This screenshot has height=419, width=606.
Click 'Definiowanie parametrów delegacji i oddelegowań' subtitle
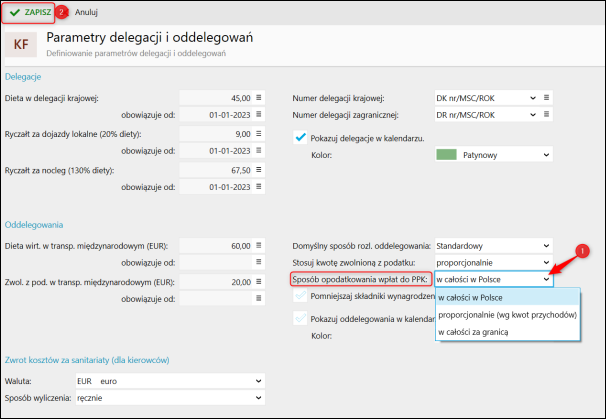(136, 53)
